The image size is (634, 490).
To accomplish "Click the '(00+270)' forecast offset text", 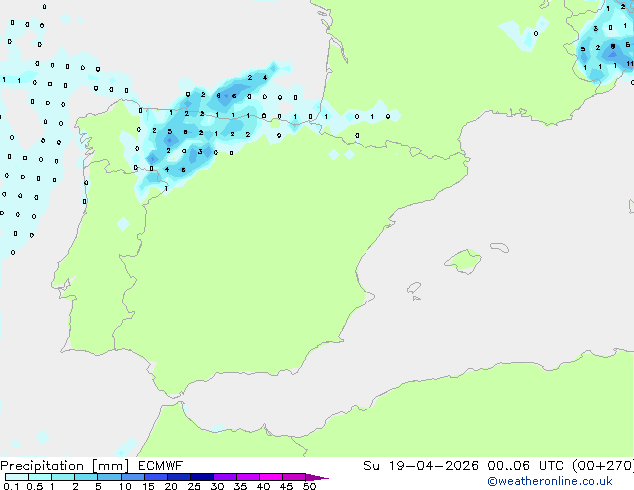I will click(x=603, y=465).
